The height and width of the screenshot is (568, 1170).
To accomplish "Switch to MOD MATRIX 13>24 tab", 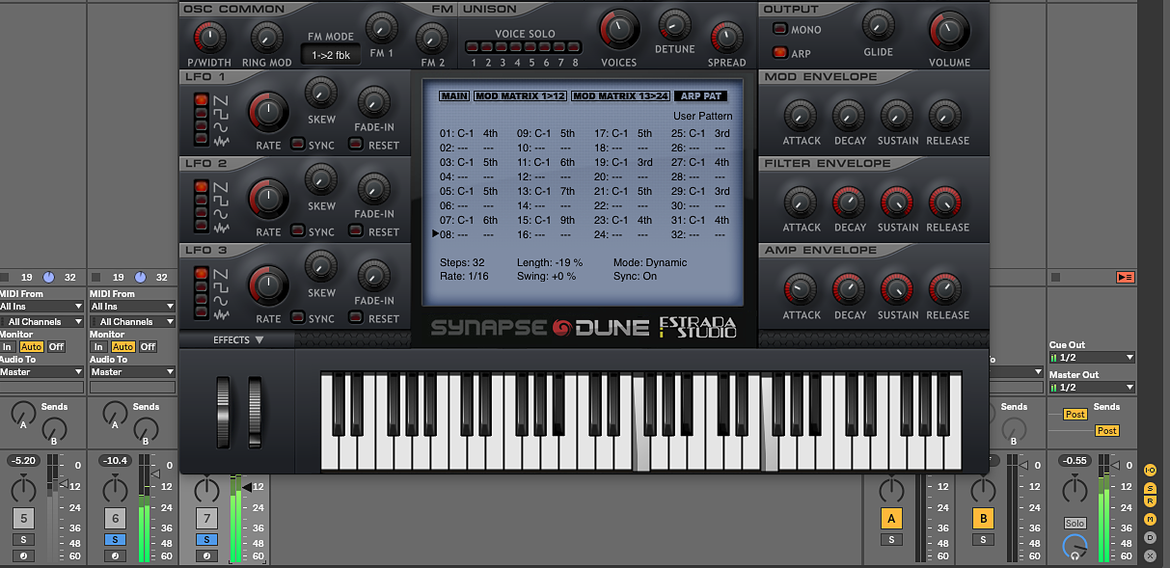I will tap(620, 96).
